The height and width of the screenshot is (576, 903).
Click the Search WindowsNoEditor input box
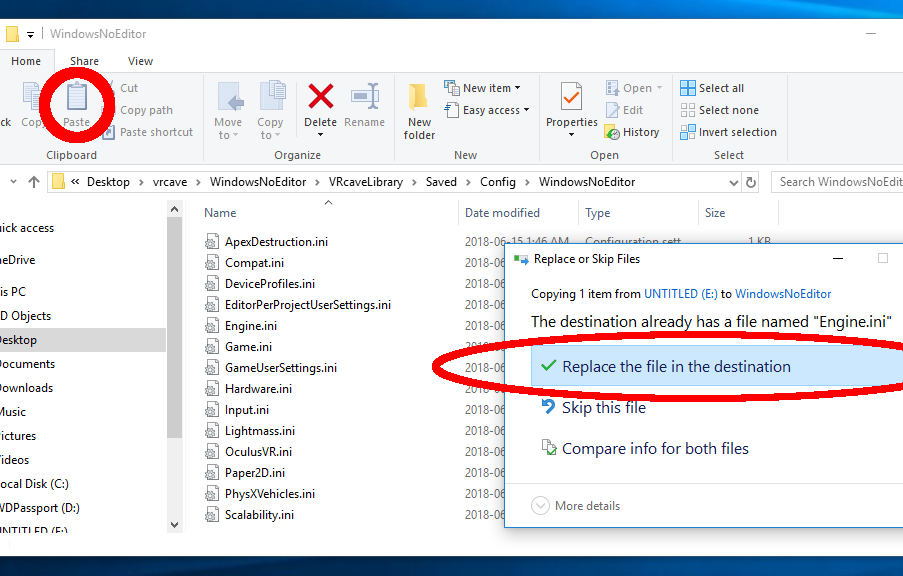[838, 182]
